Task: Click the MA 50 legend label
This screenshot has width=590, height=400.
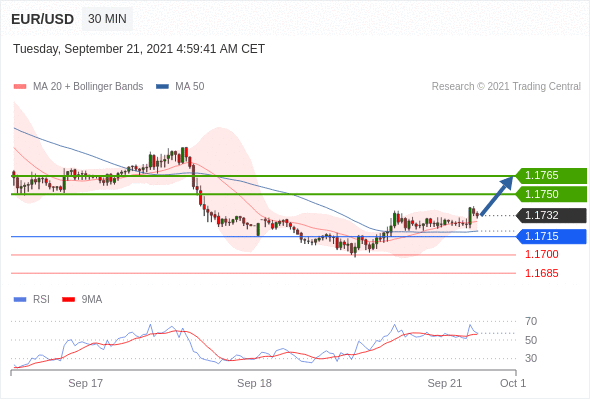Action: [x=190, y=87]
